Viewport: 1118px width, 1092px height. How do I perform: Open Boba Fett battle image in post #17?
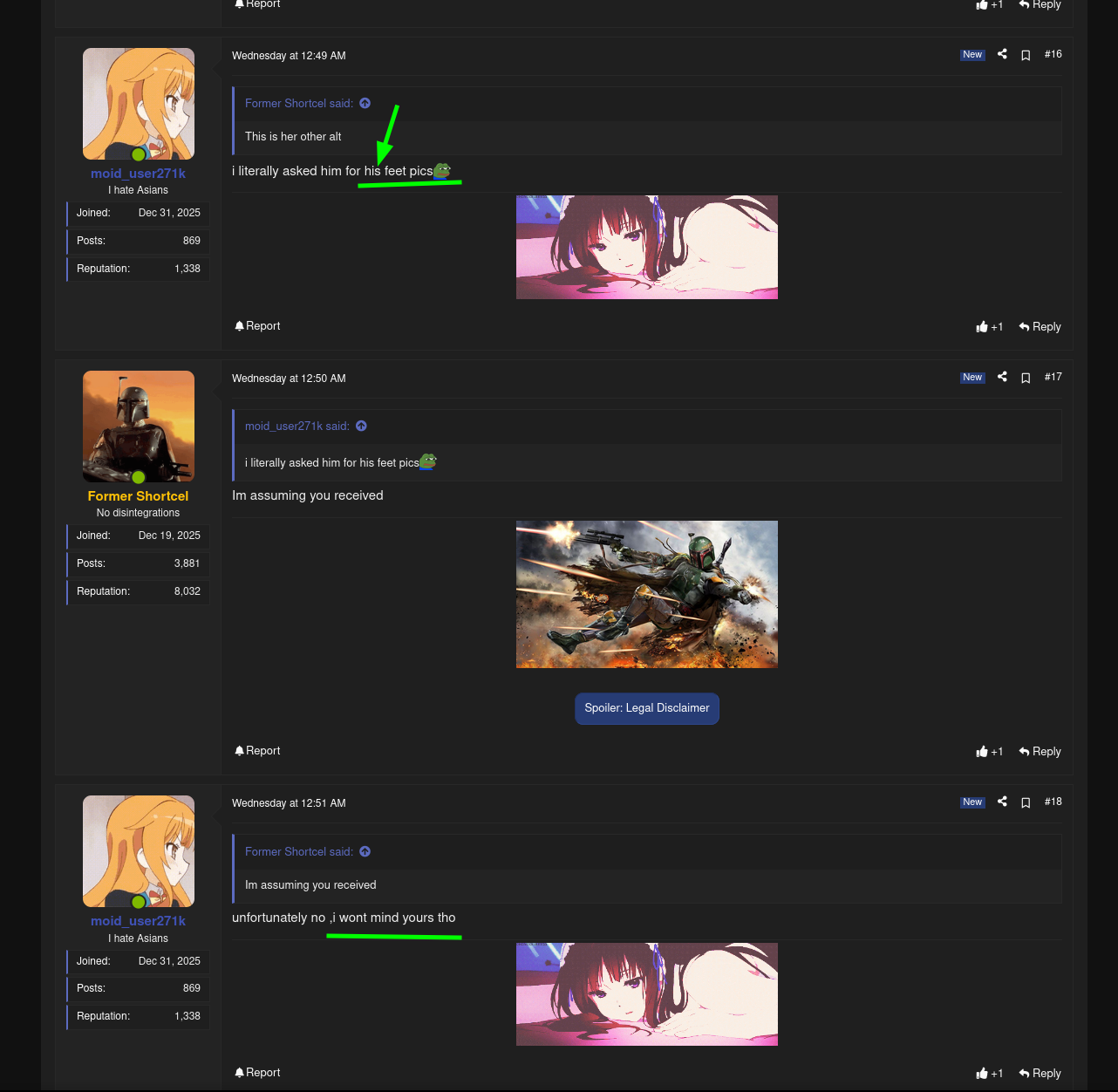tap(646, 594)
